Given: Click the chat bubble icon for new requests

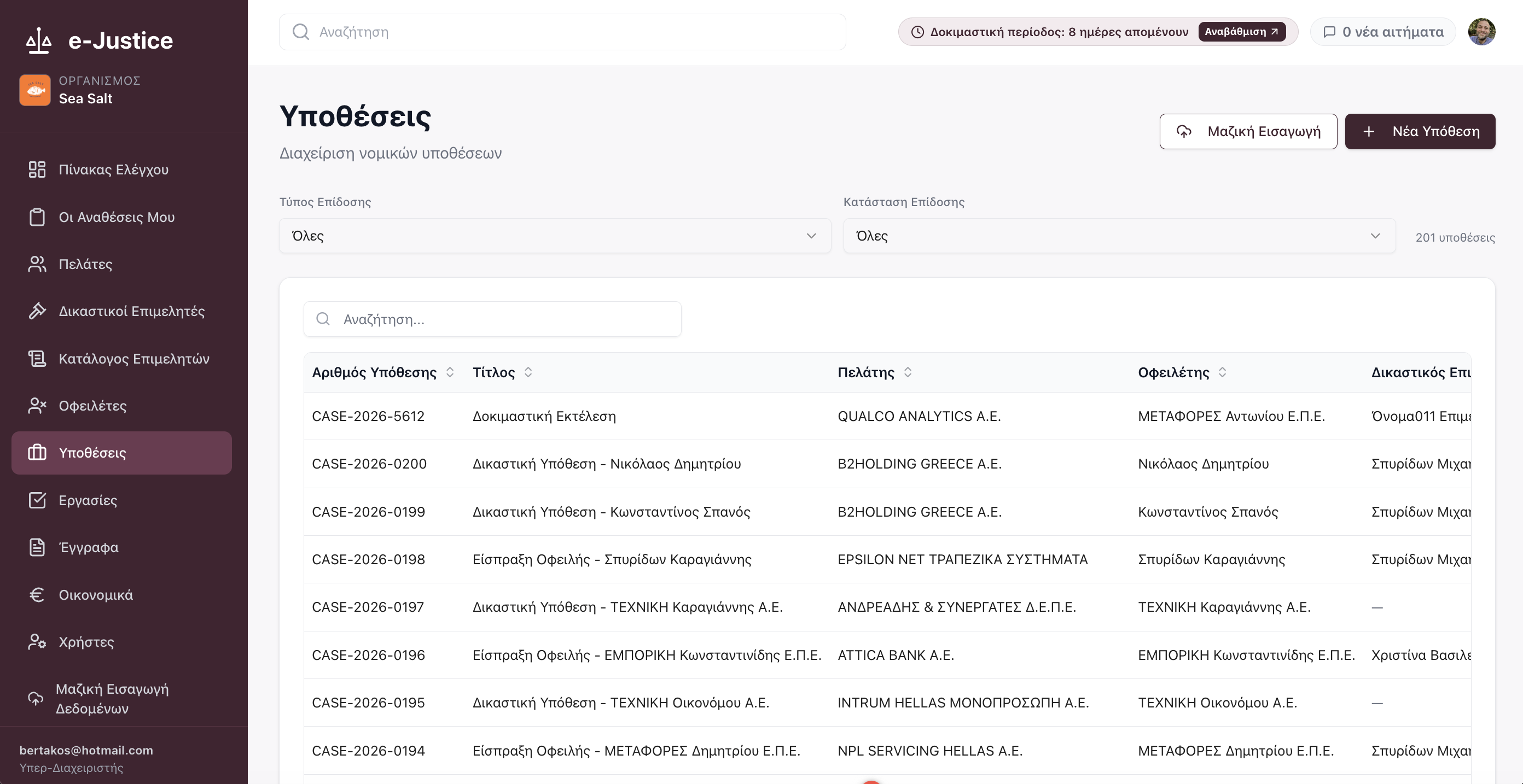Looking at the screenshot, I should pos(1329,32).
